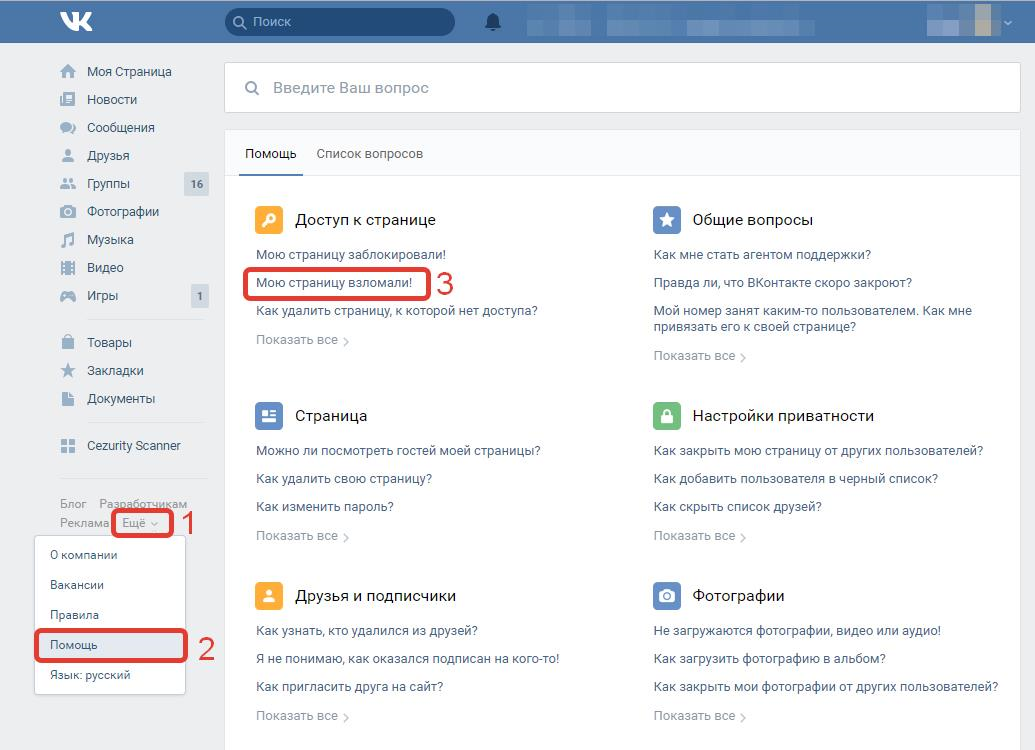The width and height of the screenshot is (1035, 750).
Task: Switch to the "Список вопросов" tab
Action: click(x=369, y=154)
